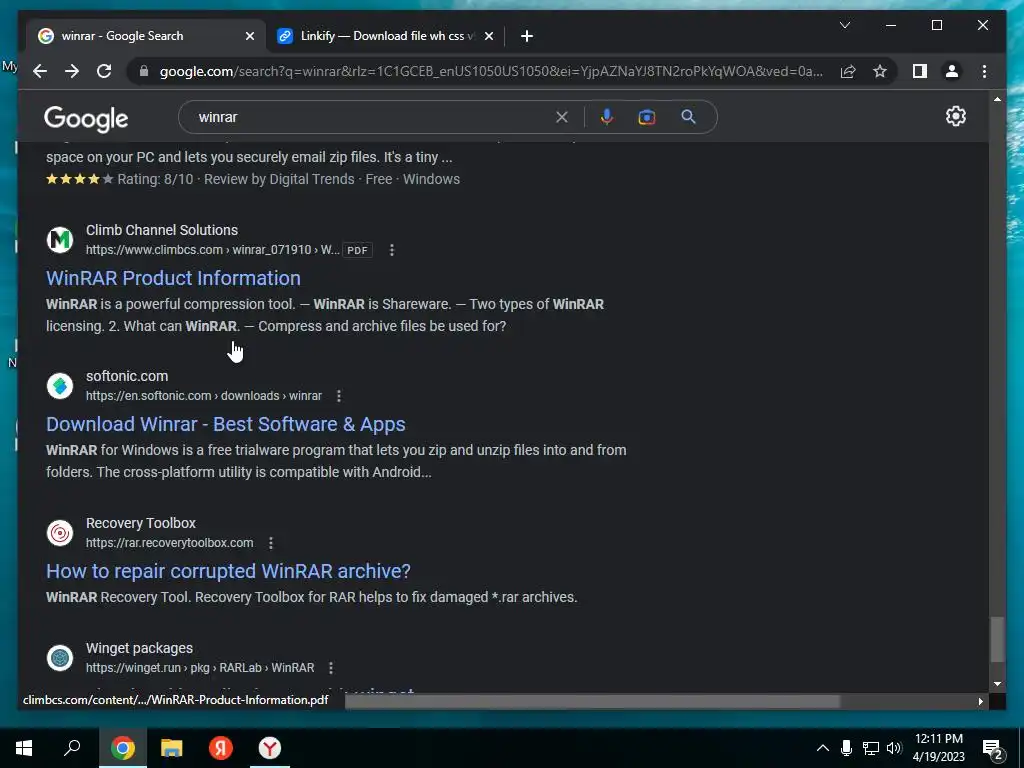Click horizontal scrollbar thumb
Image resolution: width=1024 pixels, height=768 pixels.
[x=592, y=701]
